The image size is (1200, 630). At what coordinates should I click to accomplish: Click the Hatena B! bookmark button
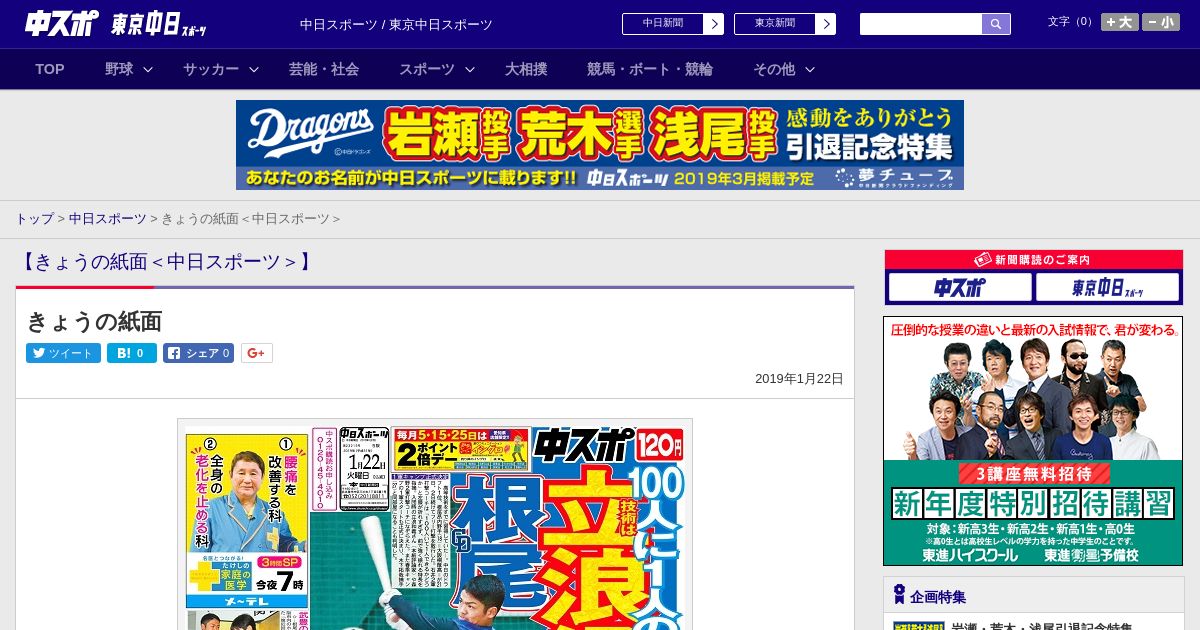point(132,353)
